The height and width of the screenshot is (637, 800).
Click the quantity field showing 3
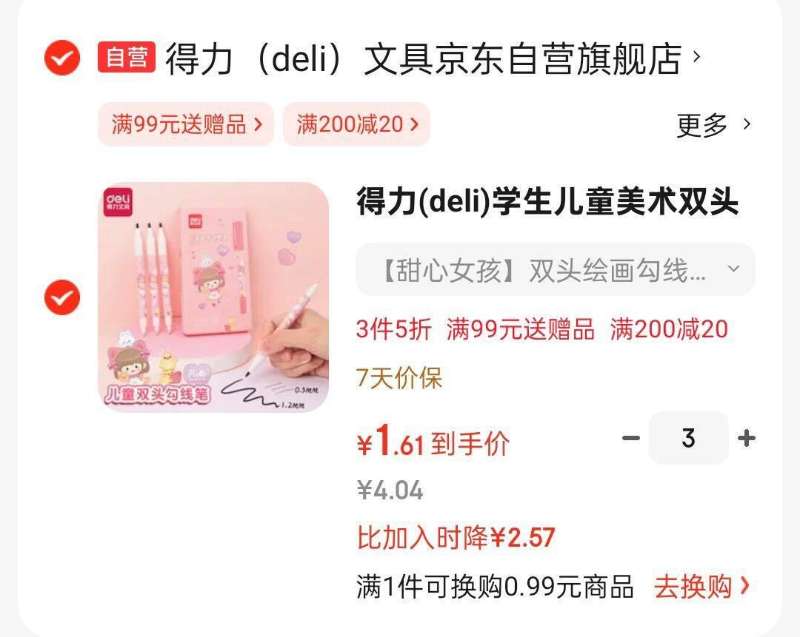tap(688, 438)
